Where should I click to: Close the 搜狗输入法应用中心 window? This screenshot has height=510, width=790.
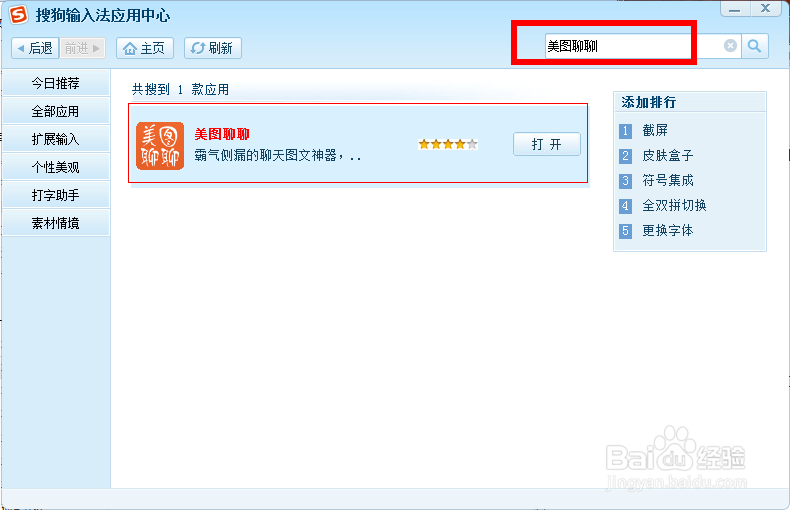point(766,9)
